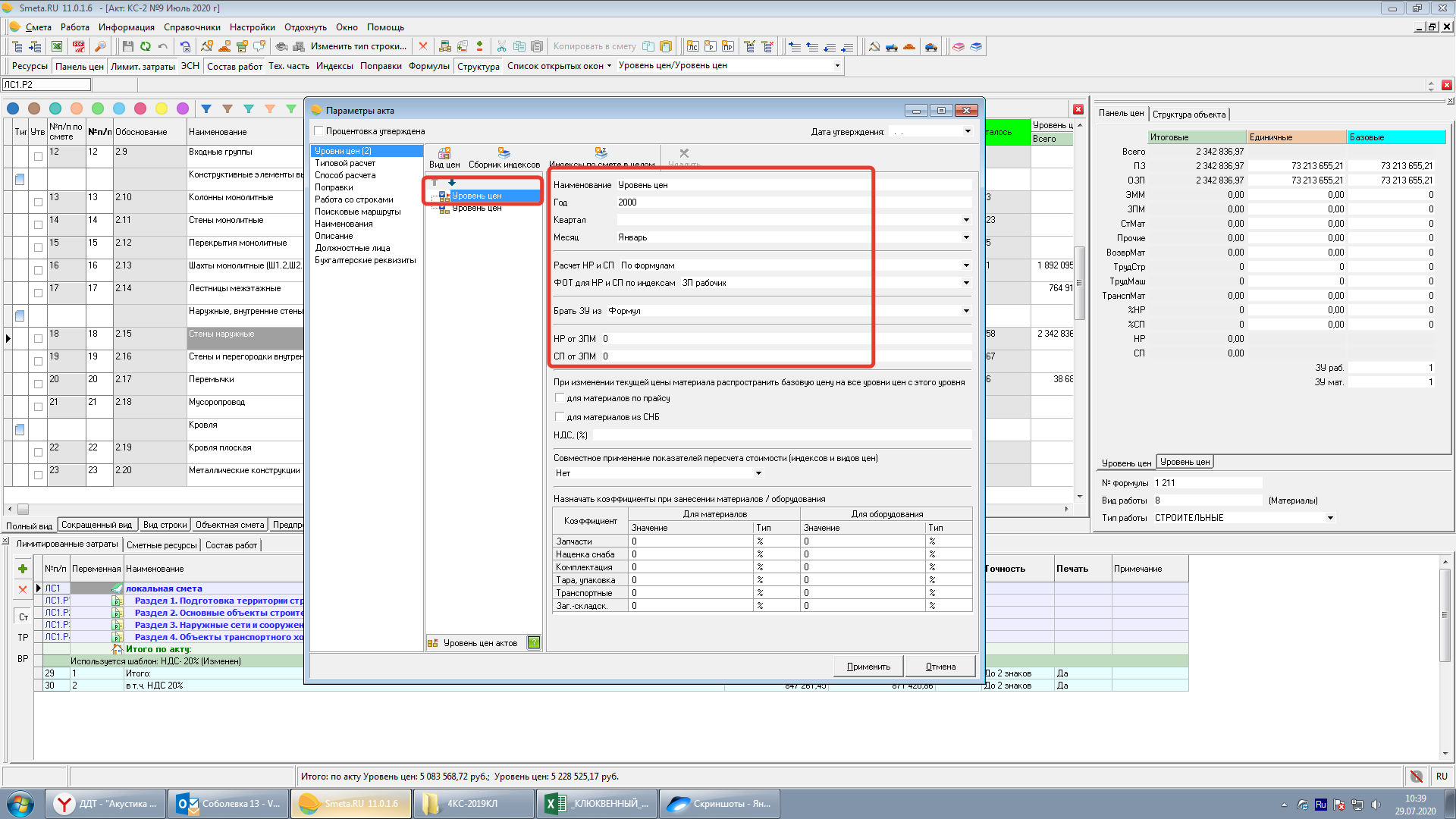
Task: Click the blue move-down arrow in dialog
Action: click(x=452, y=182)
